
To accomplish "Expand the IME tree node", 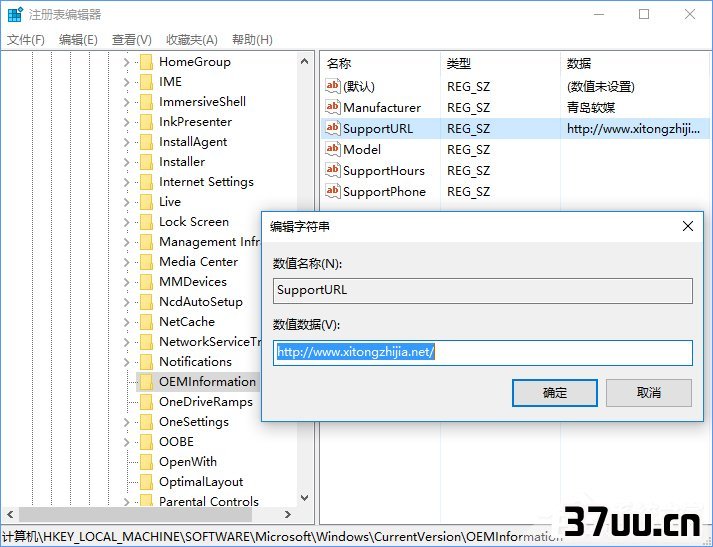I will coord(127,82).
